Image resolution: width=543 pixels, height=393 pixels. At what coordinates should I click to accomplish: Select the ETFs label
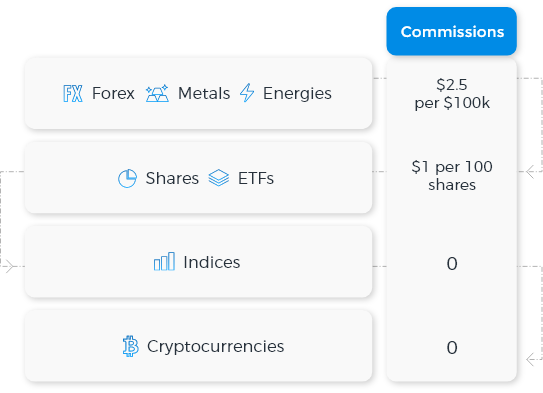click(256, 178)
